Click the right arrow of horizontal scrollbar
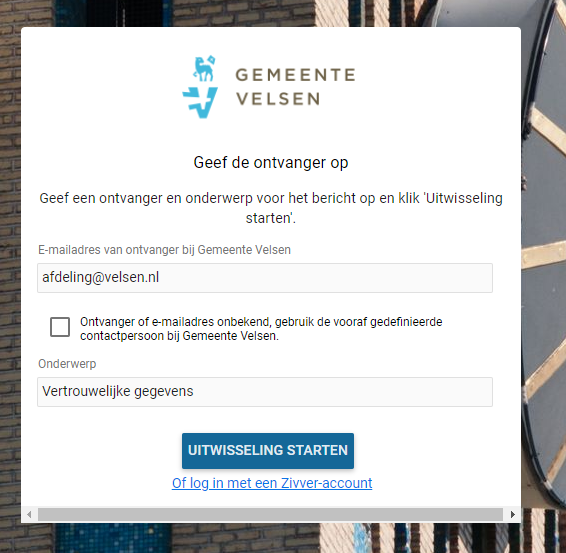Screen dimensions: 566x553 (x=512, y=514)
